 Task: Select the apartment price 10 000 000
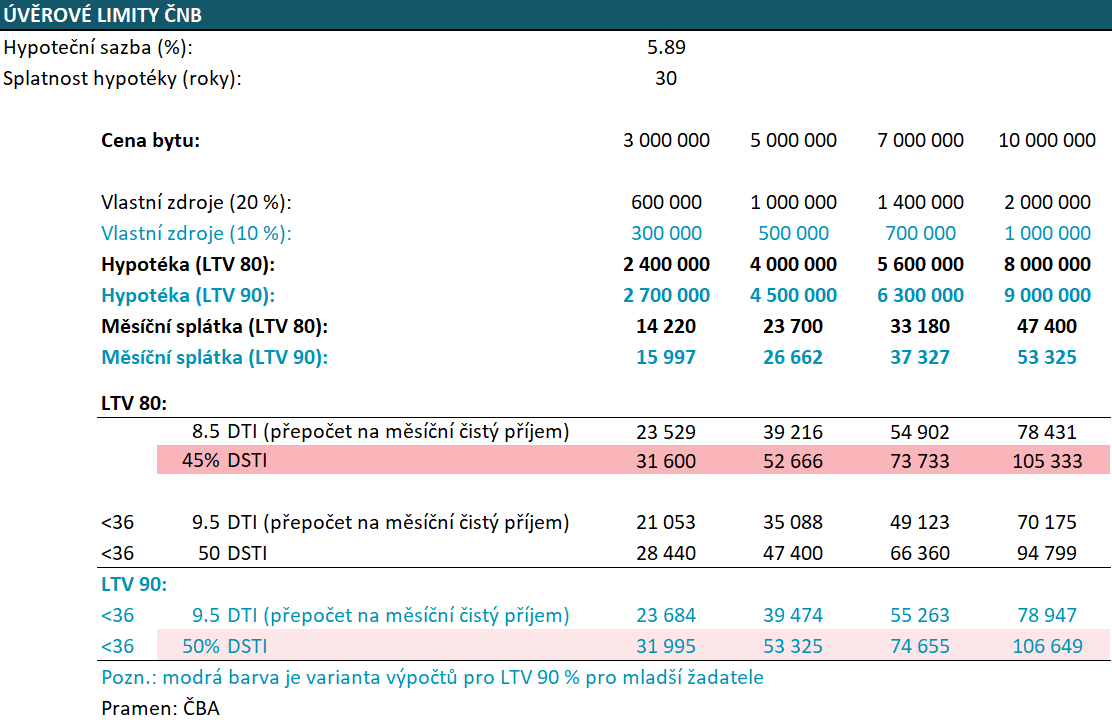1047,140
